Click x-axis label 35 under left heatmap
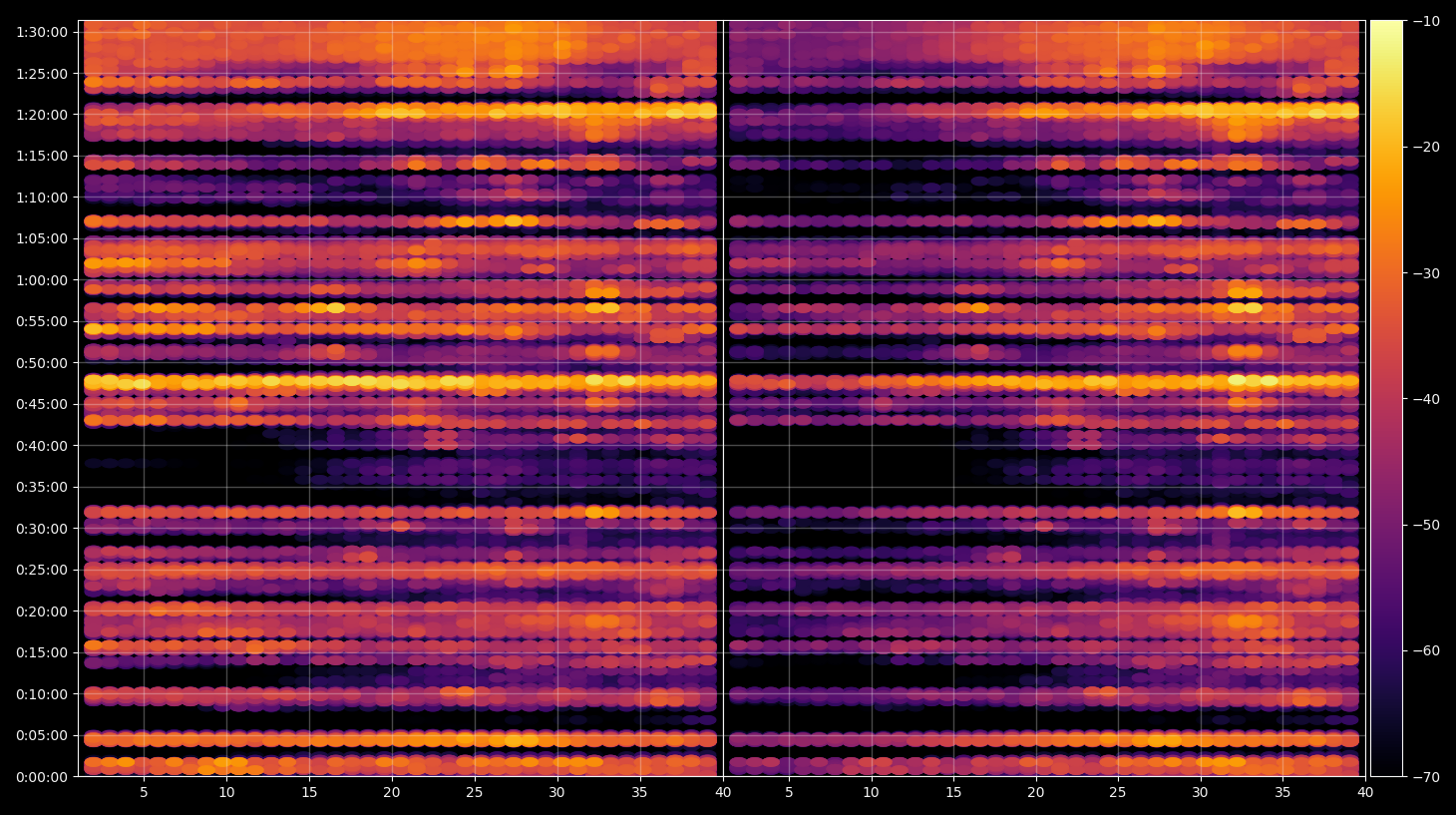 pyautogui.click(x=639, y=793)
